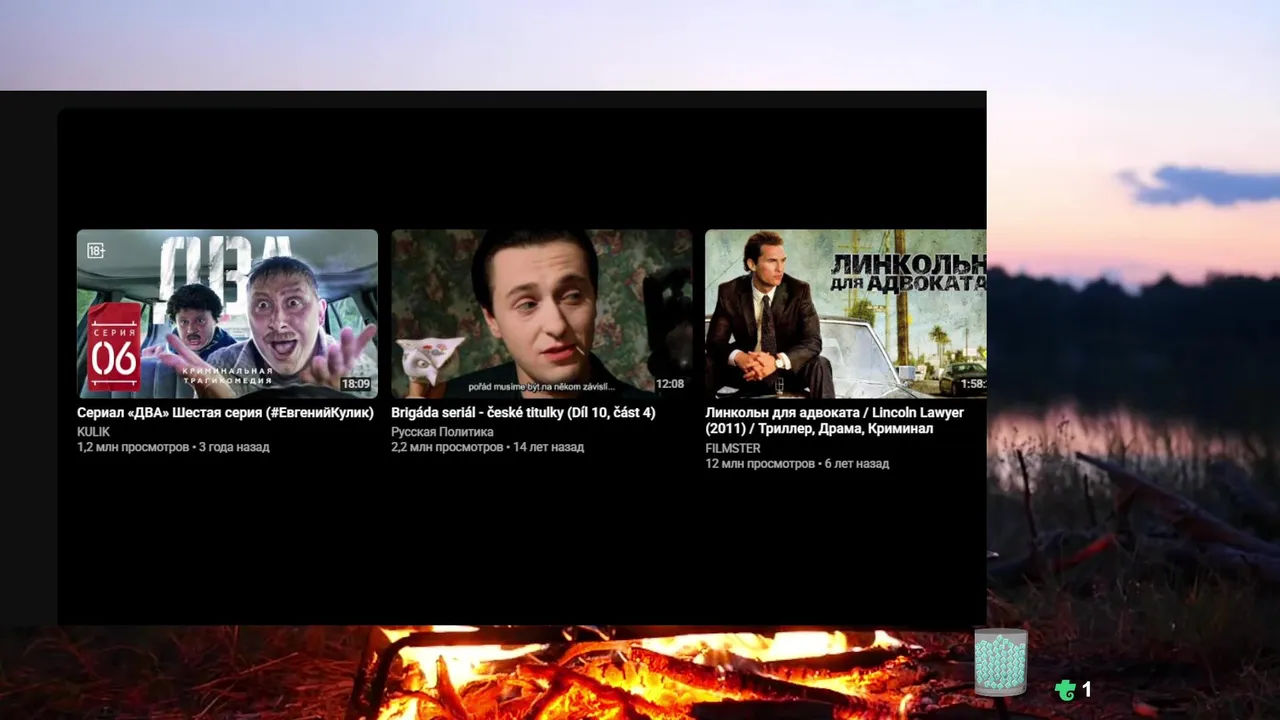Image resolution: width=1280 pixels, height=720 pixels.
Task: Click the 12:08 duration badge
Action: [670, 384]
